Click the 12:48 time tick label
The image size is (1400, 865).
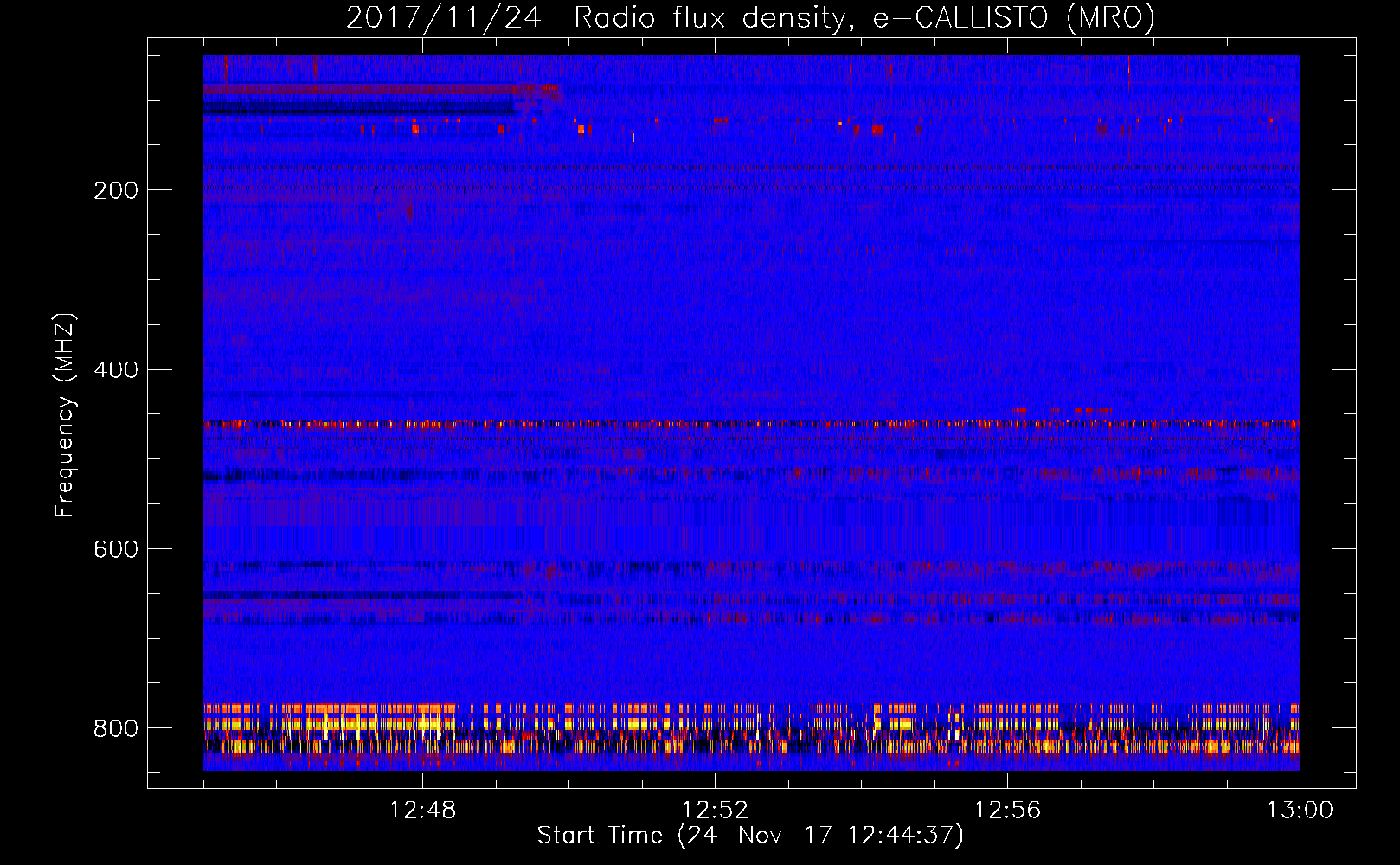pos(422,811)
